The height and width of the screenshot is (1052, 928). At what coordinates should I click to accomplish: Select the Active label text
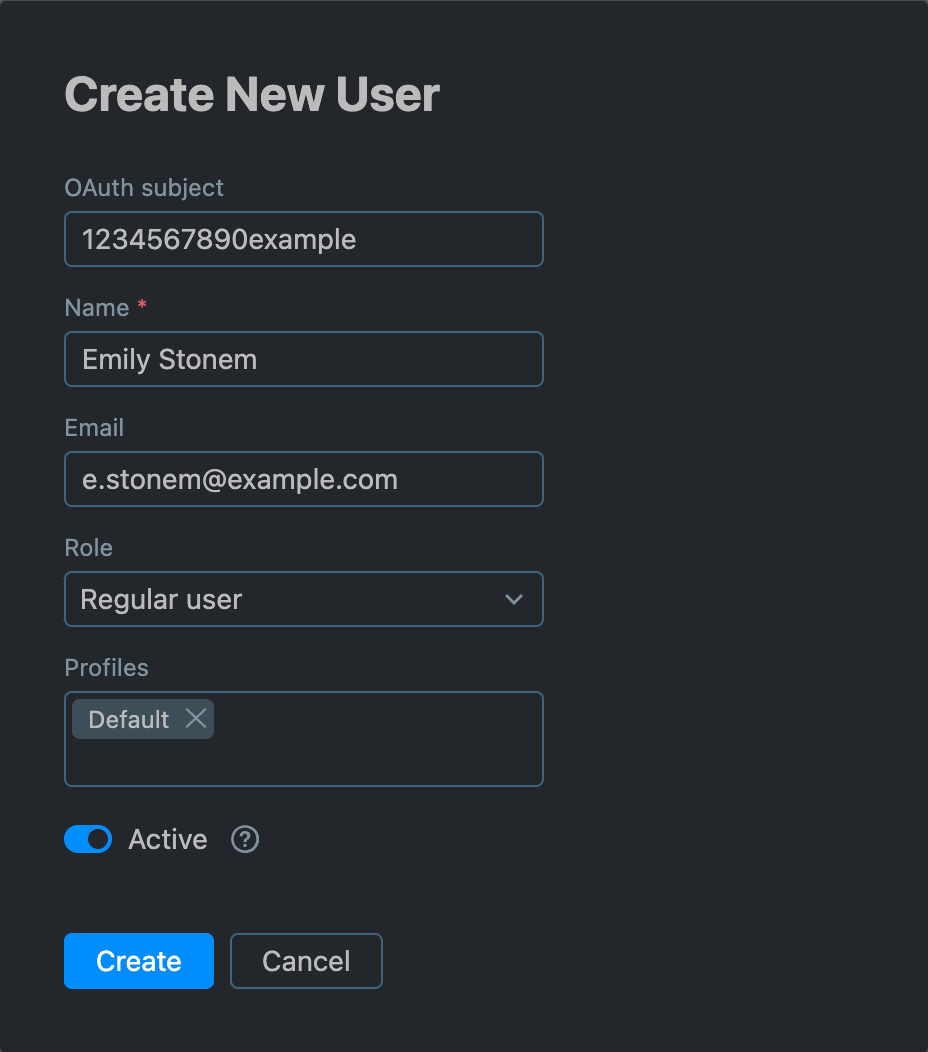(x=167, y=839)
